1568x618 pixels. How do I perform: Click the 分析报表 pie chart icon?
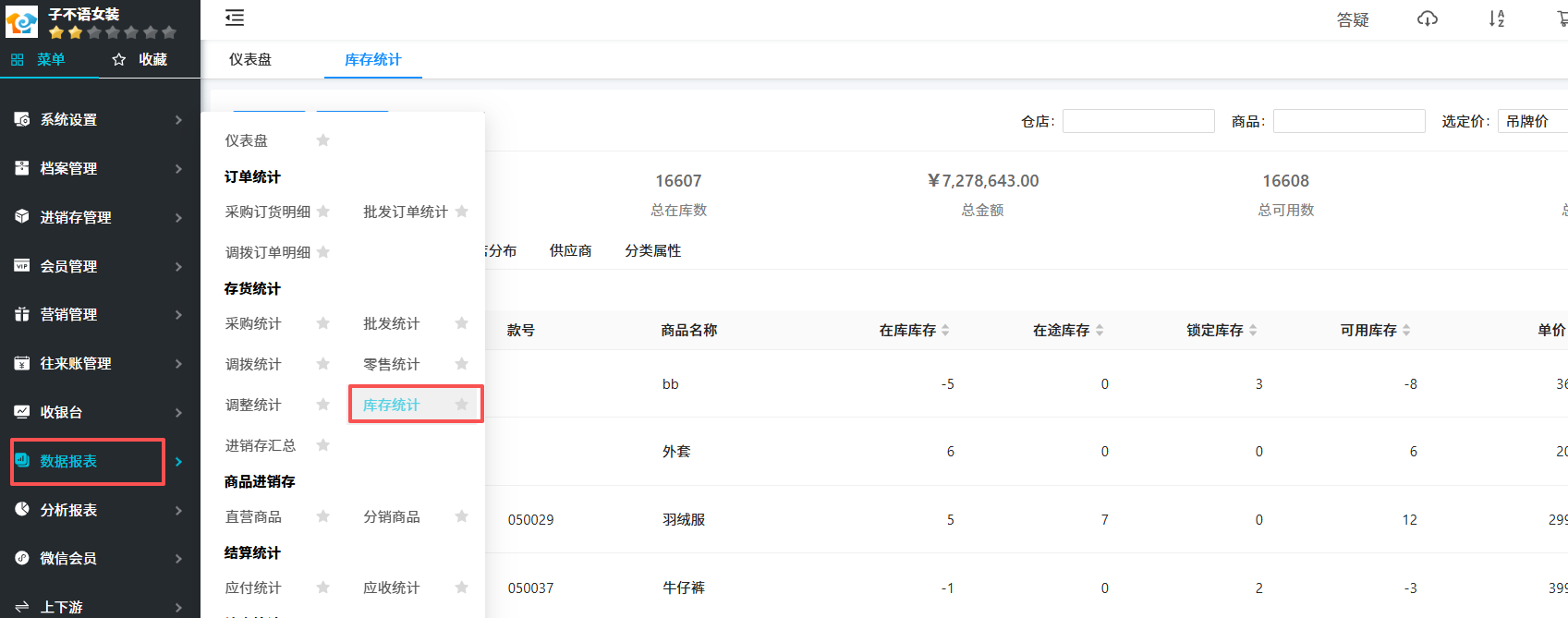22,509
